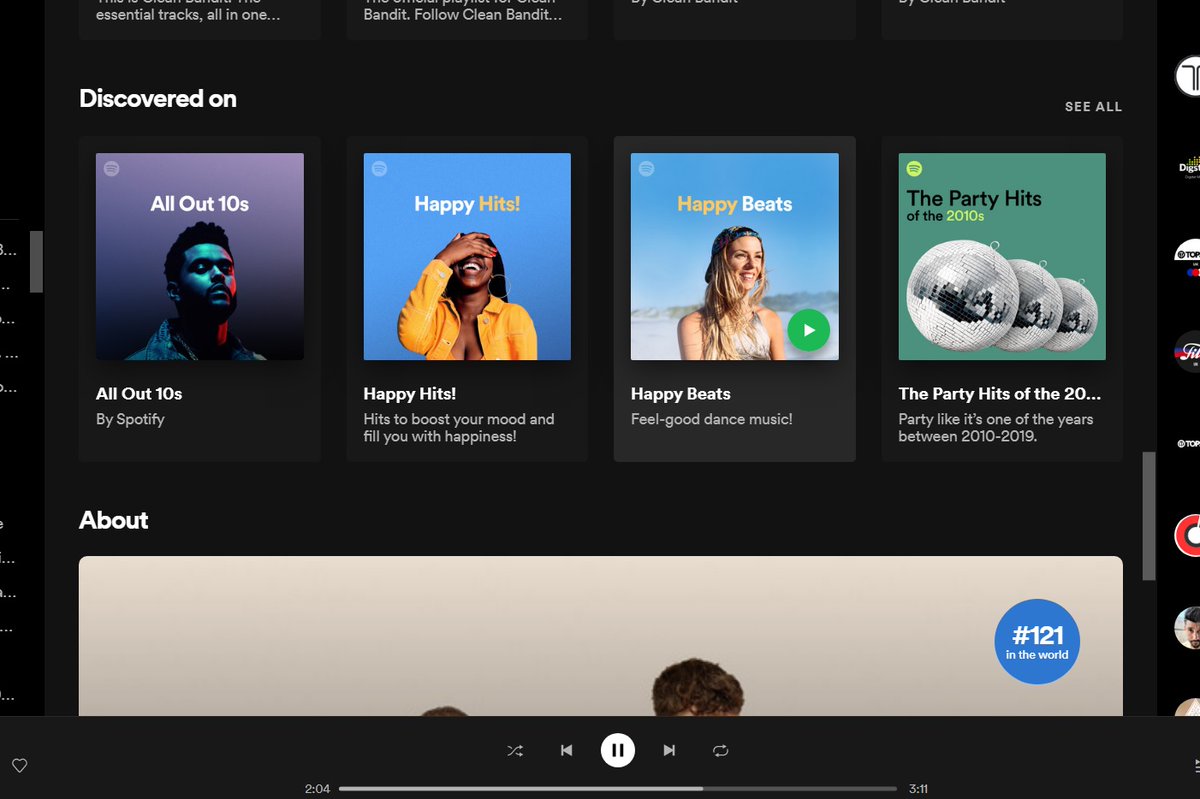This screenshot has height=799, width=1200.
Task: Seek in the song progress bar
Action: (618, 789)
